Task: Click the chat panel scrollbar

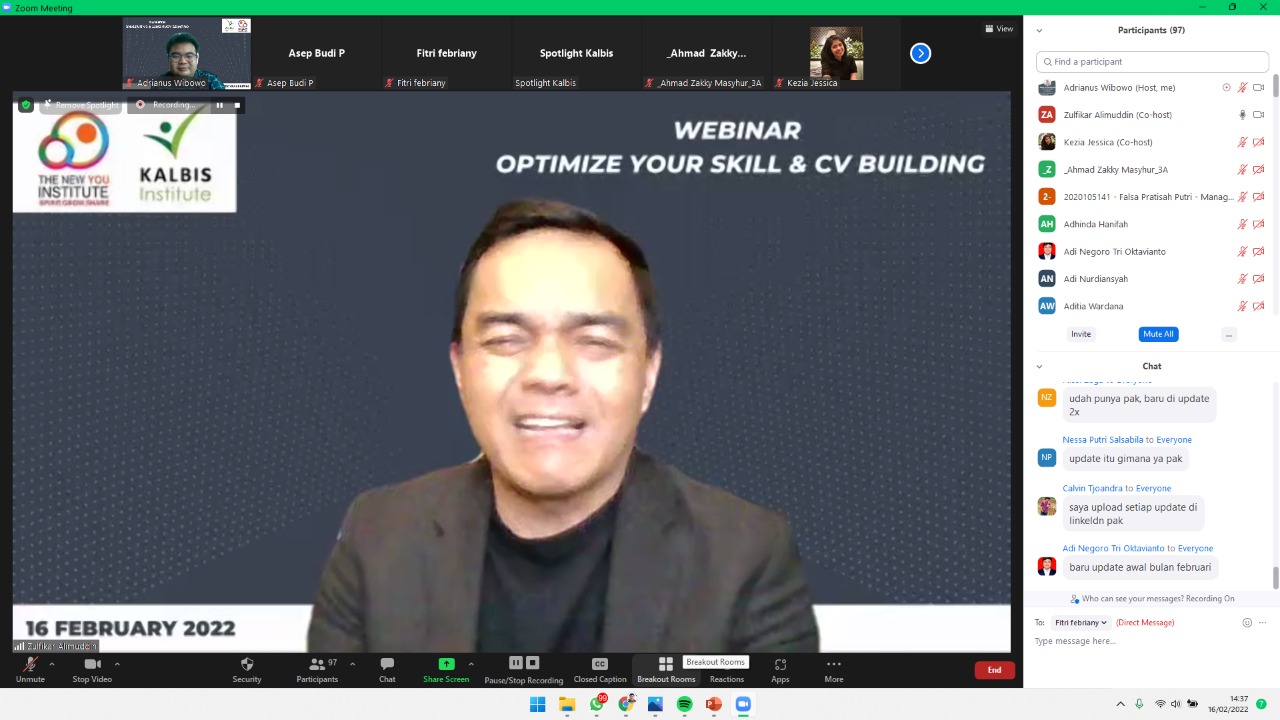Action: click(1275, 578)
